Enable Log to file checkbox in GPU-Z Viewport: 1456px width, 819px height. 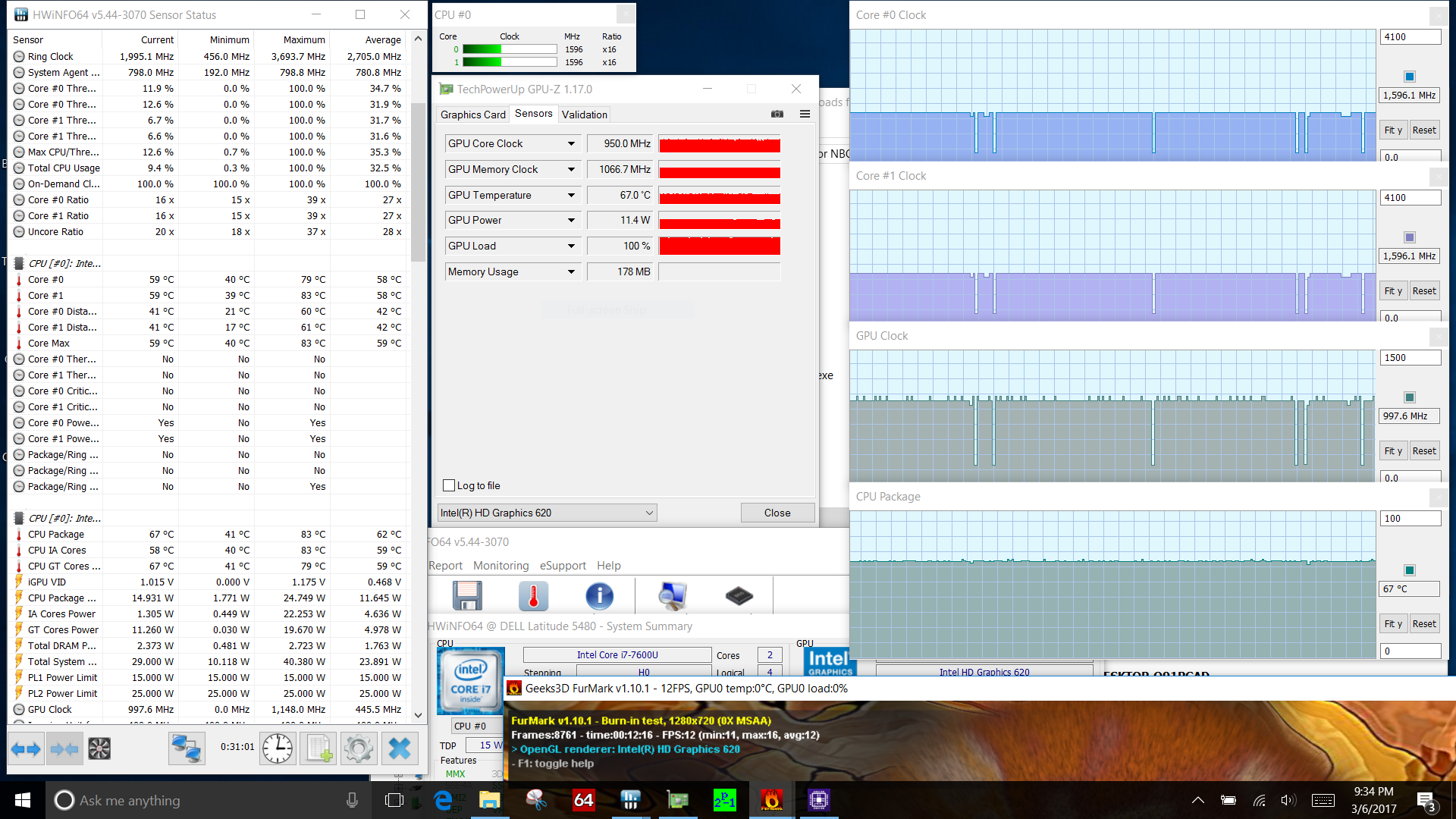tap(449, 485)
